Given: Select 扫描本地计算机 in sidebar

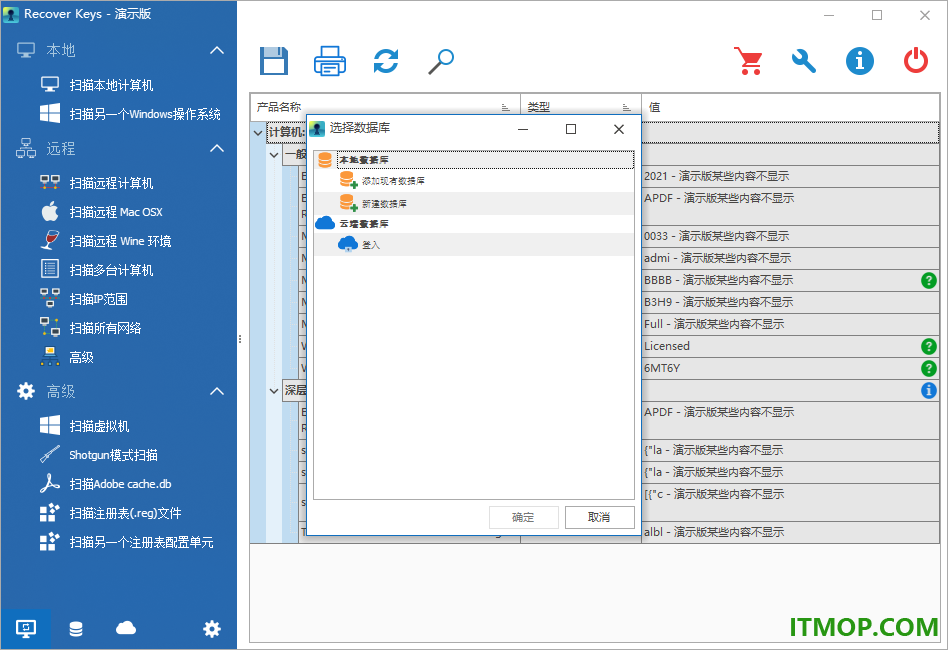Looking at the screenshot, I should coord(111,85).
